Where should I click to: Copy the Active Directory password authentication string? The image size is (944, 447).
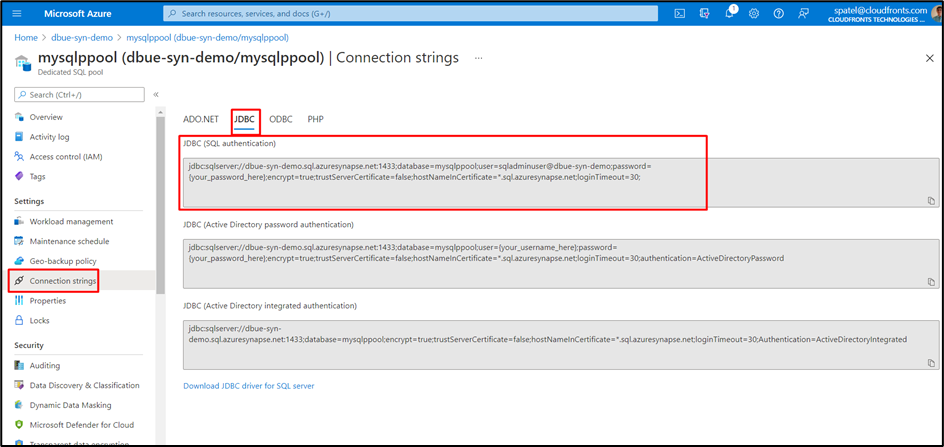(931, 281)
